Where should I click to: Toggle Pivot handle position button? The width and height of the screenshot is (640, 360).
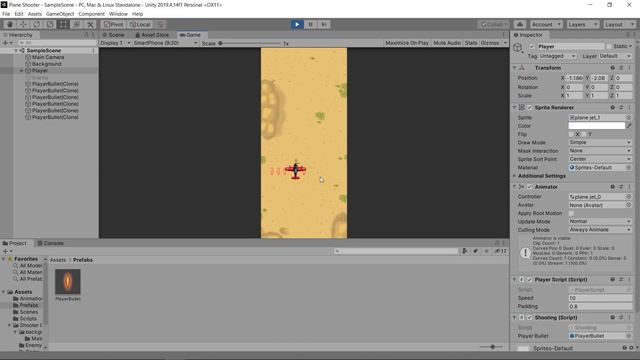click(113, 24)
